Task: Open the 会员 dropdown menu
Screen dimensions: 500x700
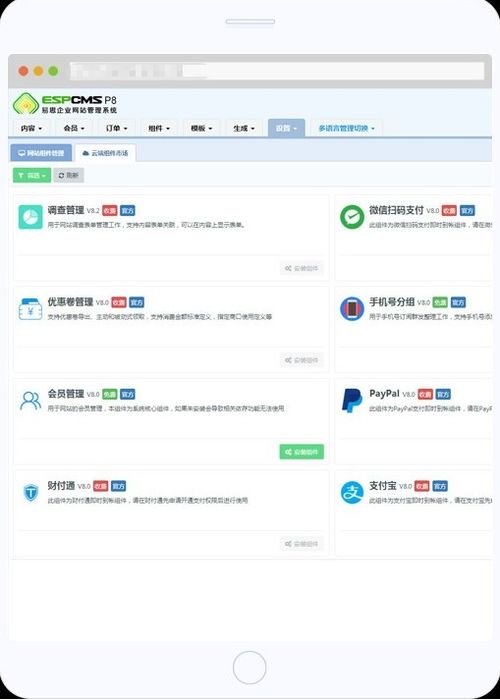Action: (74, 128)
